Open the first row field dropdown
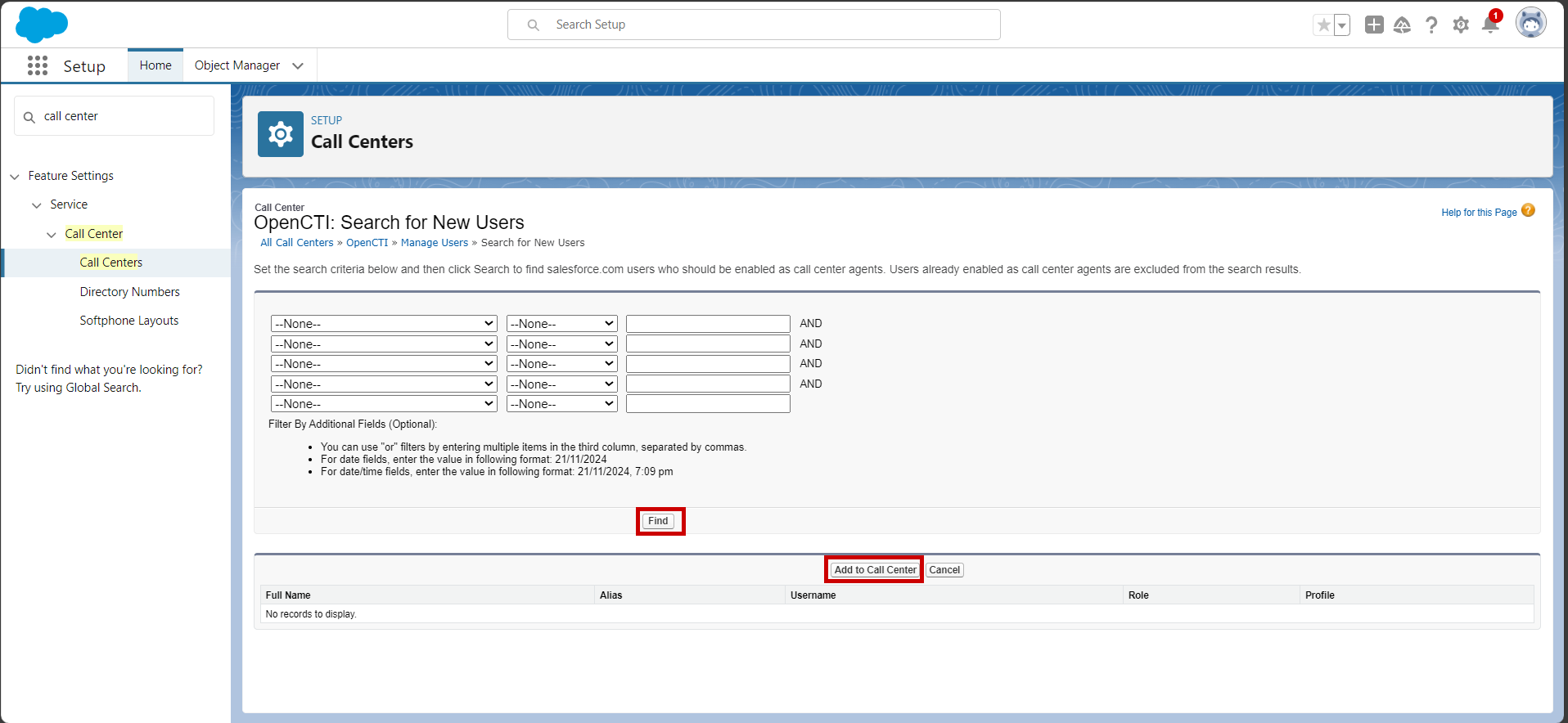The height and width of the screenshot is (723, 1568). 384,324
